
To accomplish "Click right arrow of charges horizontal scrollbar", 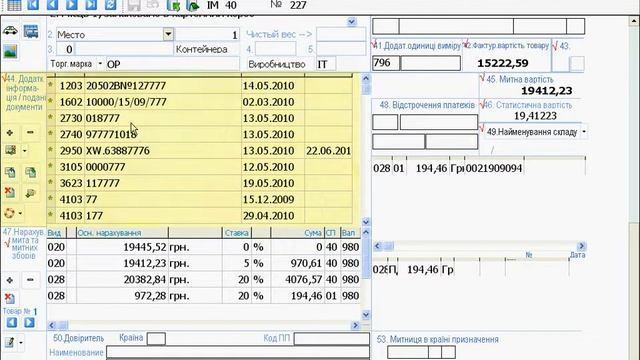I will pyautogui.click(x=355, y=325).
